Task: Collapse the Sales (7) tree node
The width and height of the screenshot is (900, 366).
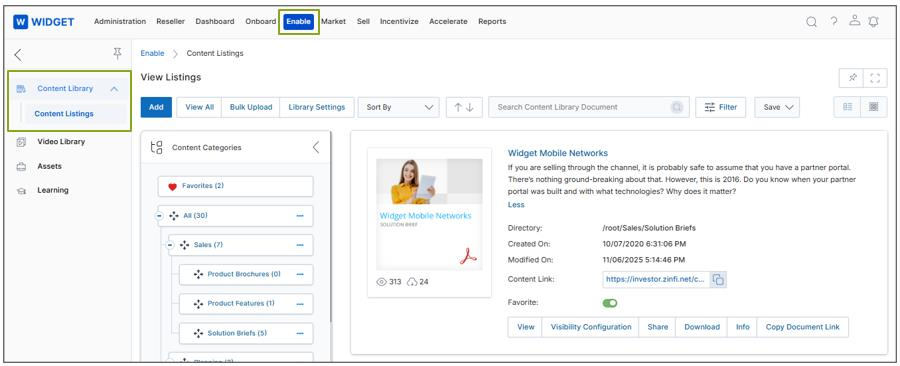Action: [170, 245]
